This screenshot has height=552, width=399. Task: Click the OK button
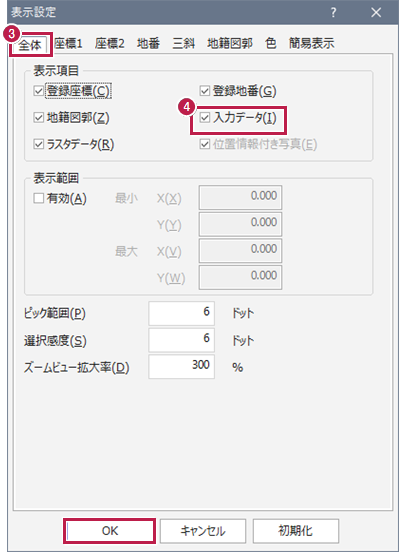click(110, 531)
